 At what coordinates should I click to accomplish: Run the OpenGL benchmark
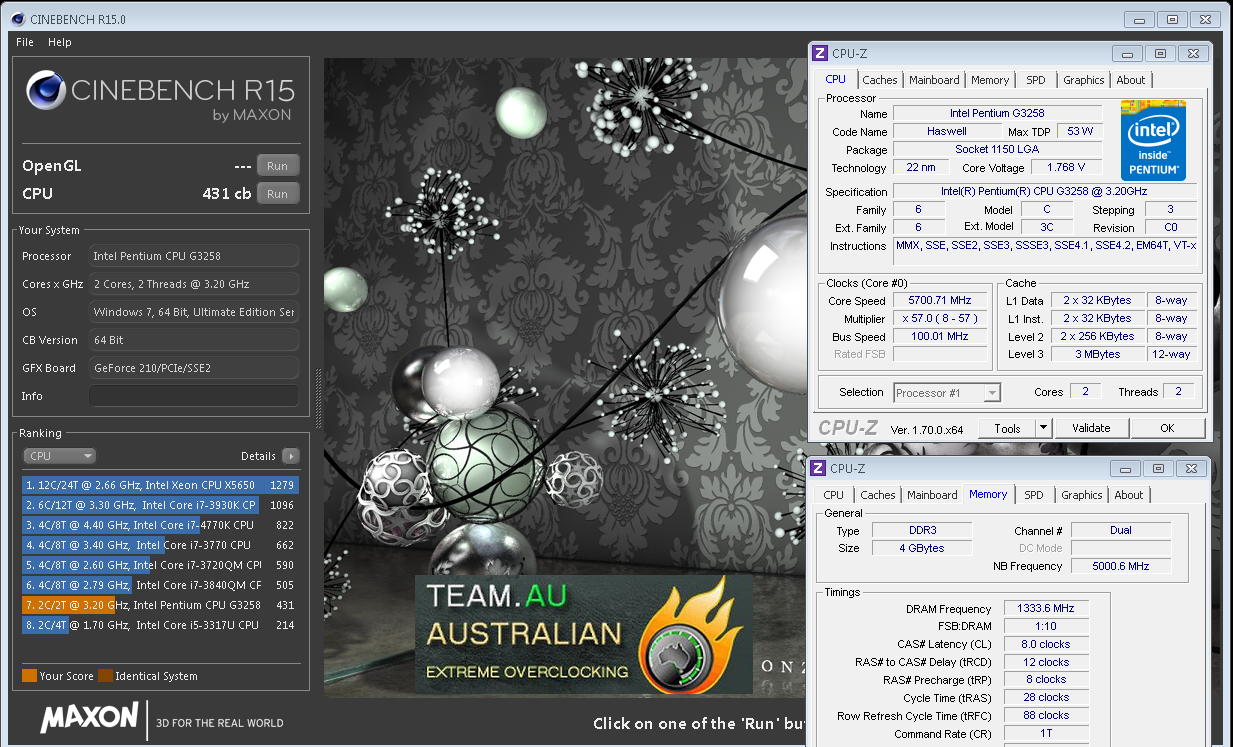(278, 166)
